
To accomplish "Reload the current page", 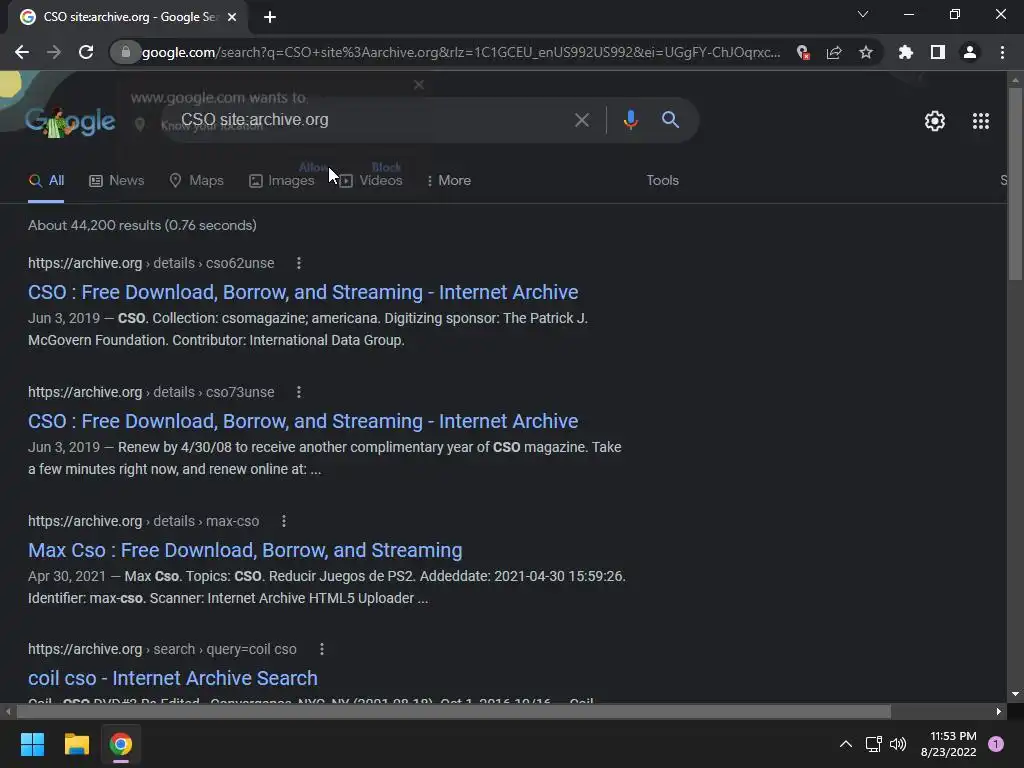I will [x=86, y=52].
